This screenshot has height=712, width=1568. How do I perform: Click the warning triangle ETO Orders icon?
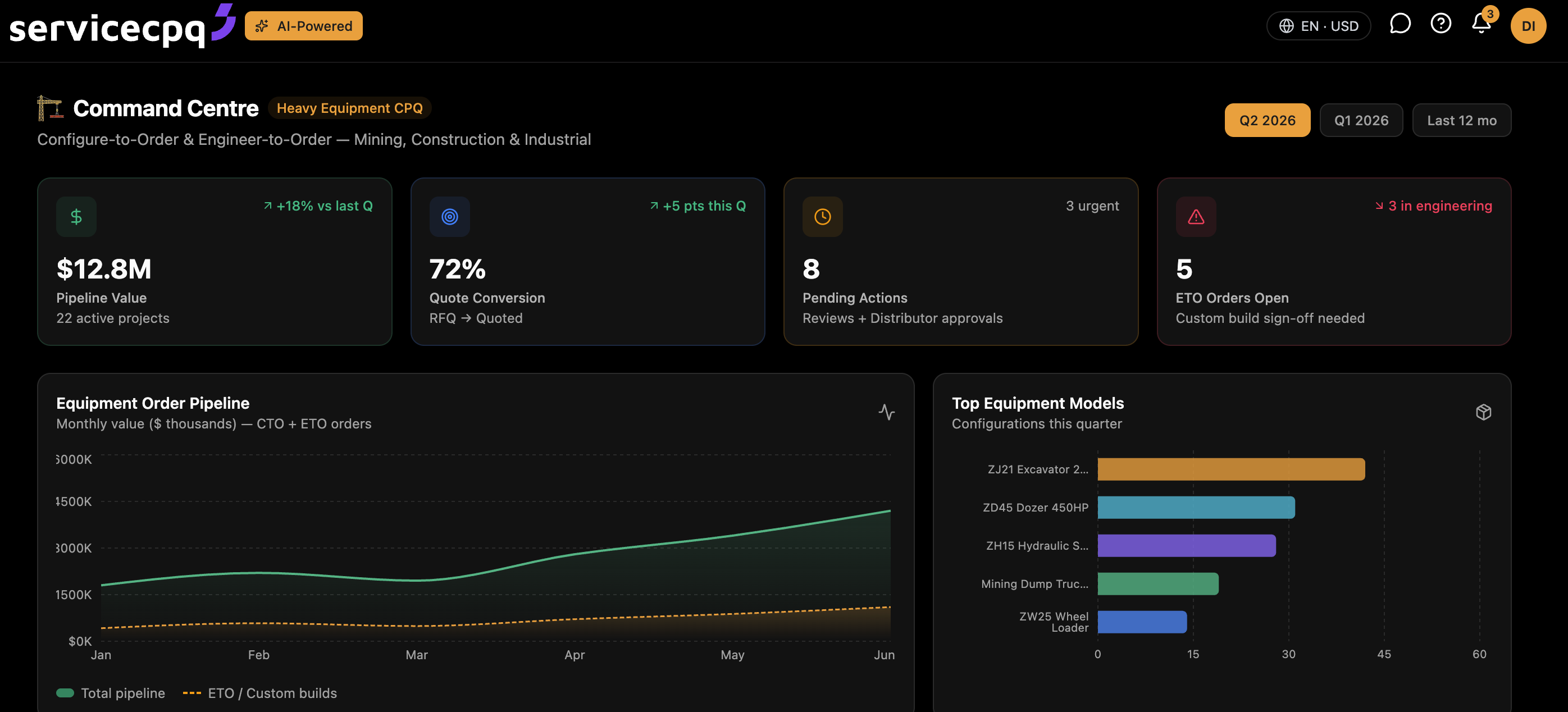click(1196, 217)
